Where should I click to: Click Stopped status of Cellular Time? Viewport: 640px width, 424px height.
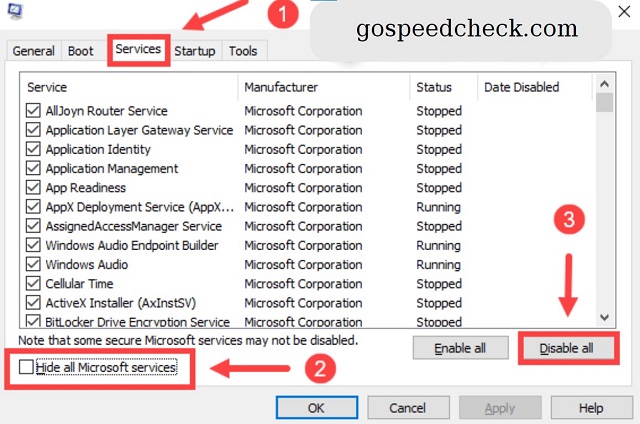point(439,283)
